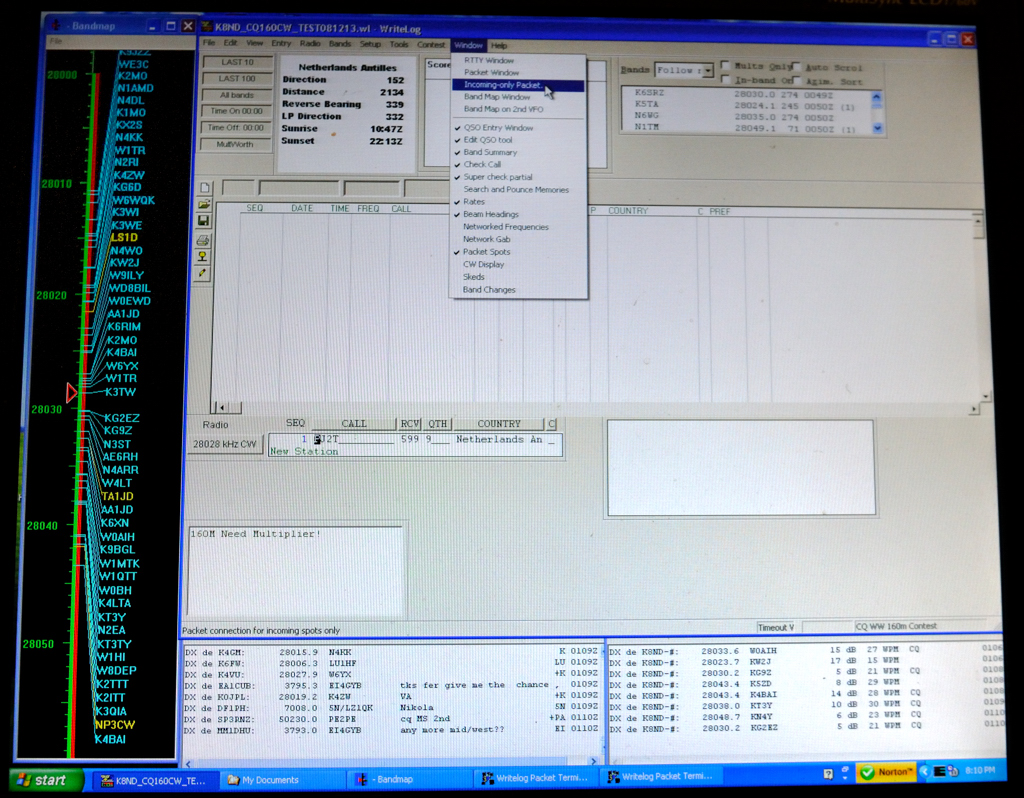Click the LAST 100 button
Image resolution: width=1024 pixels, height=798 pixels.
[x=237, y=79]
